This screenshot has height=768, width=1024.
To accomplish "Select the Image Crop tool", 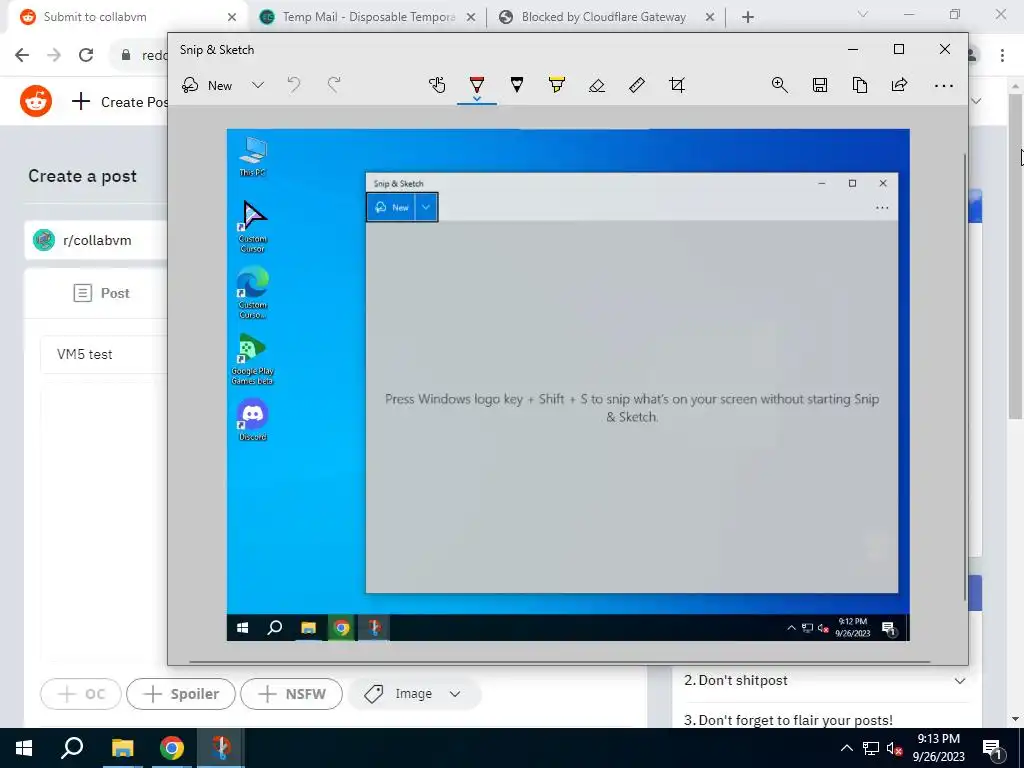I will tap(677, 85).
